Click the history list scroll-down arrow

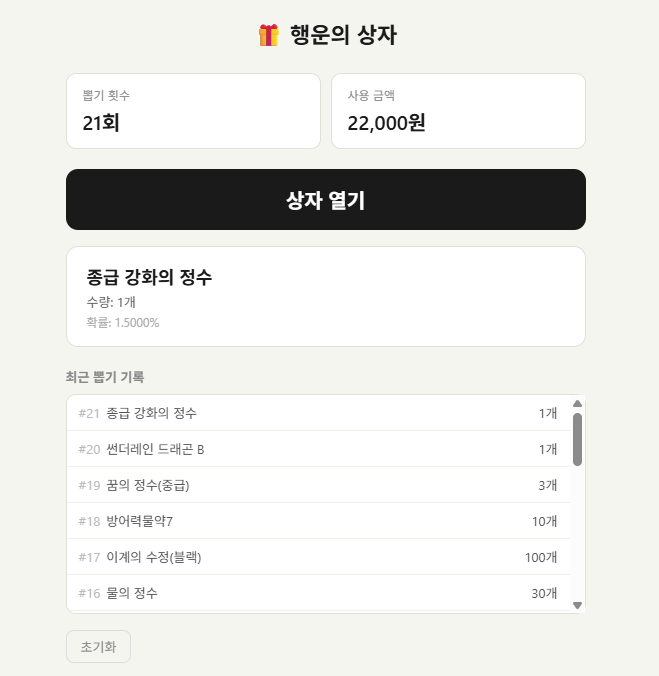(577, 605)
